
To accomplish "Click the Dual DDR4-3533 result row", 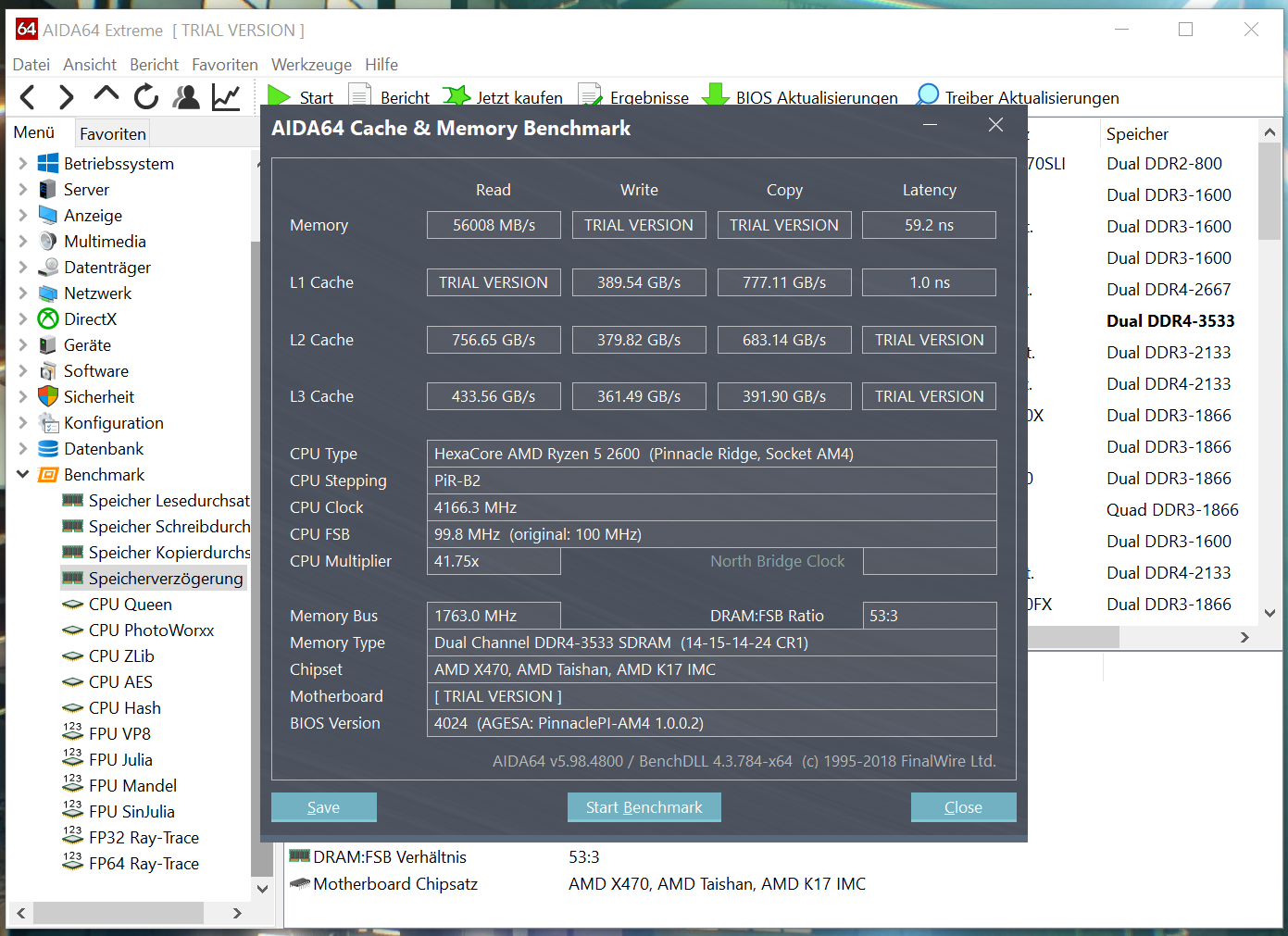I will [1170, 321].
